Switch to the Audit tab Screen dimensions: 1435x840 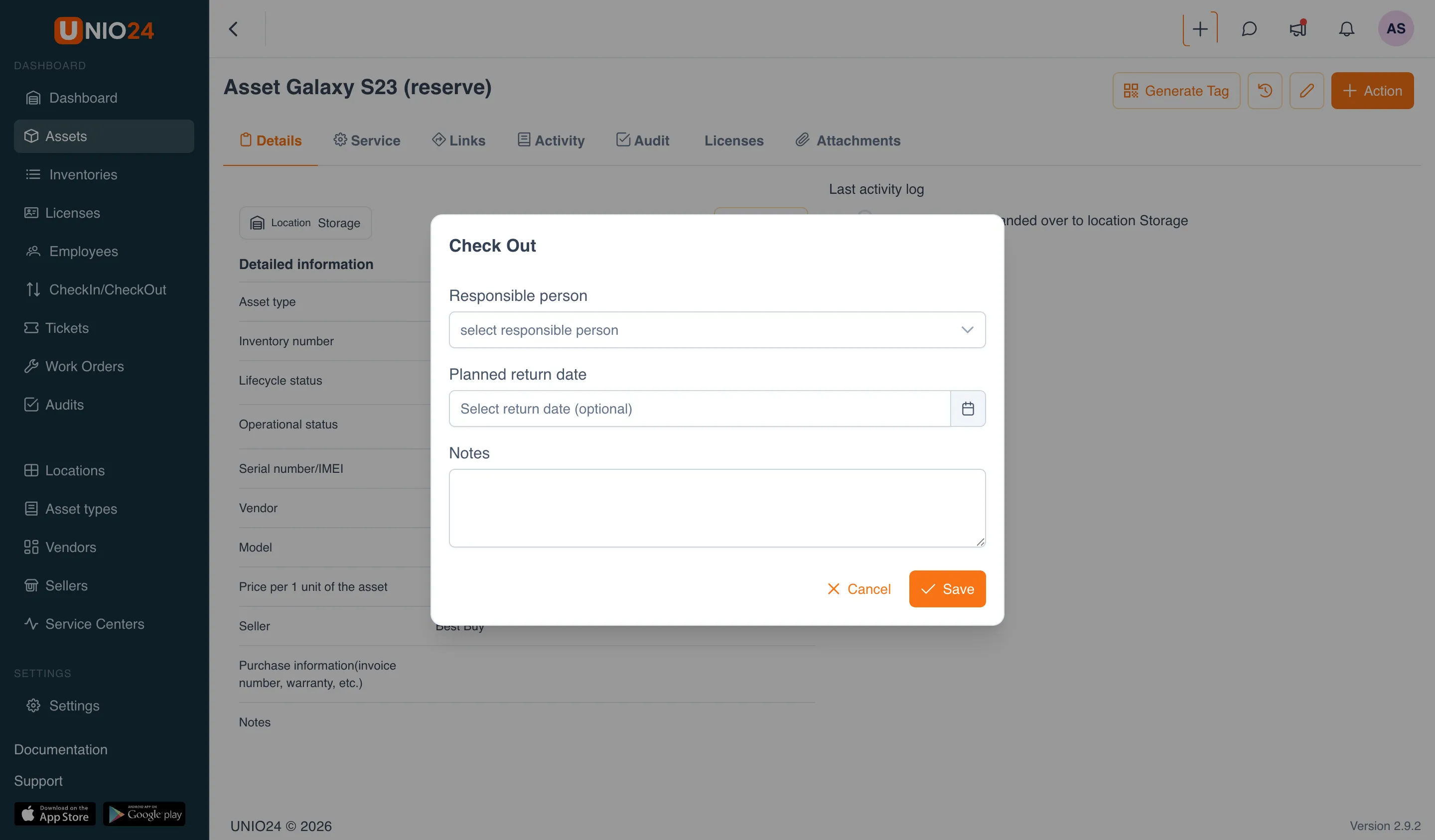point(642,140)
